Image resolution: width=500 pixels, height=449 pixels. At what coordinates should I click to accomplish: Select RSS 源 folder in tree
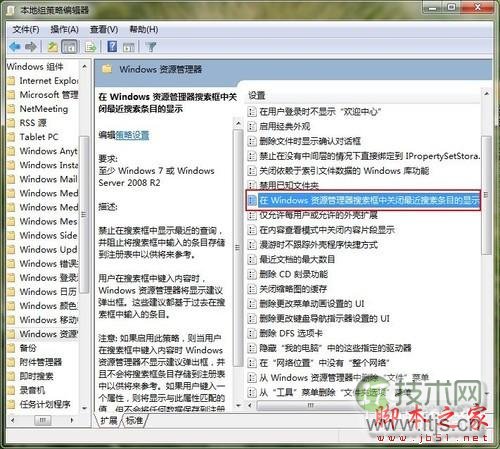(x=27, y=123)
